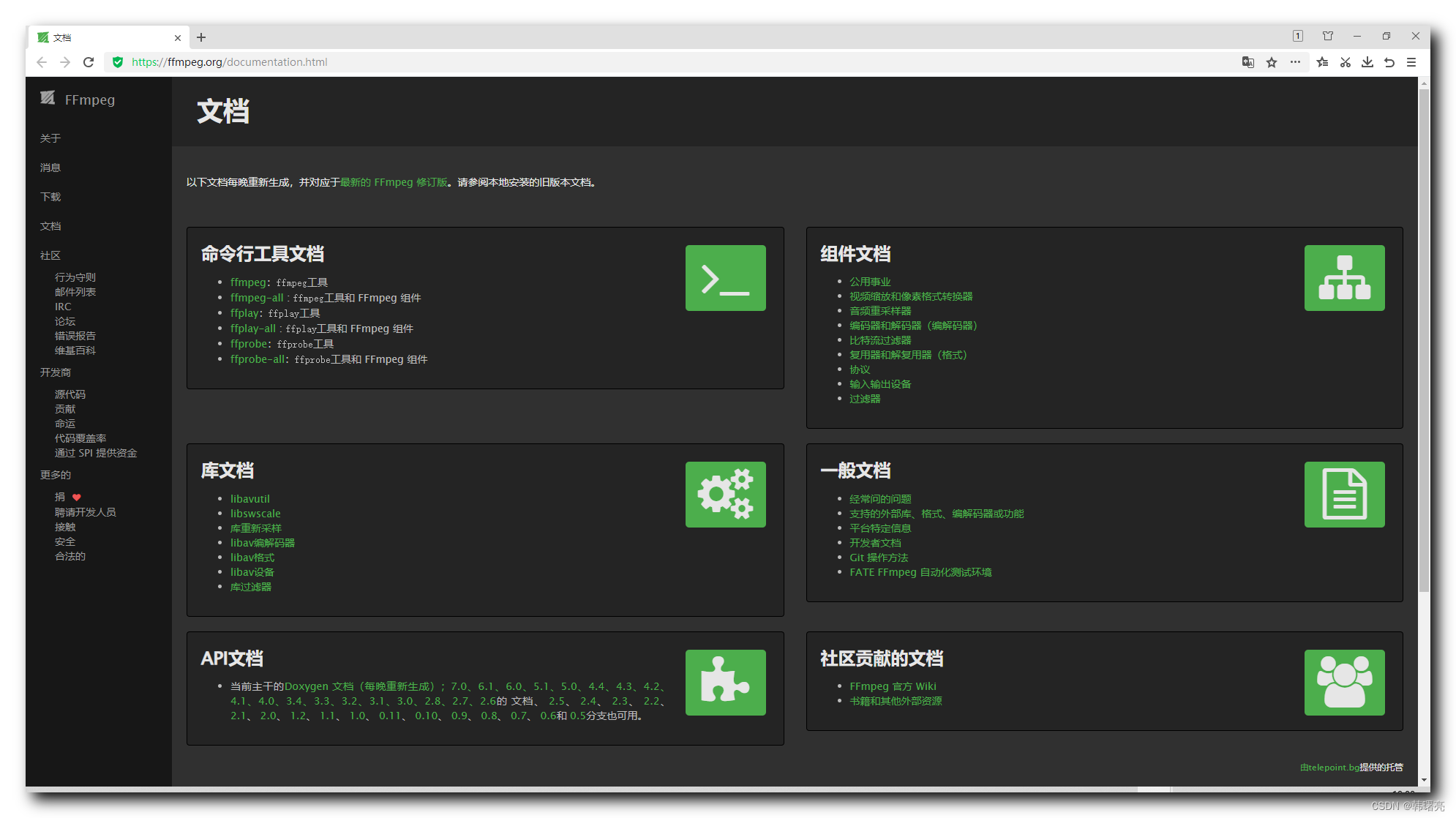Reload the page with refresh button
This screenshot has height=818, width=1456.
click(x=89, y=62)
